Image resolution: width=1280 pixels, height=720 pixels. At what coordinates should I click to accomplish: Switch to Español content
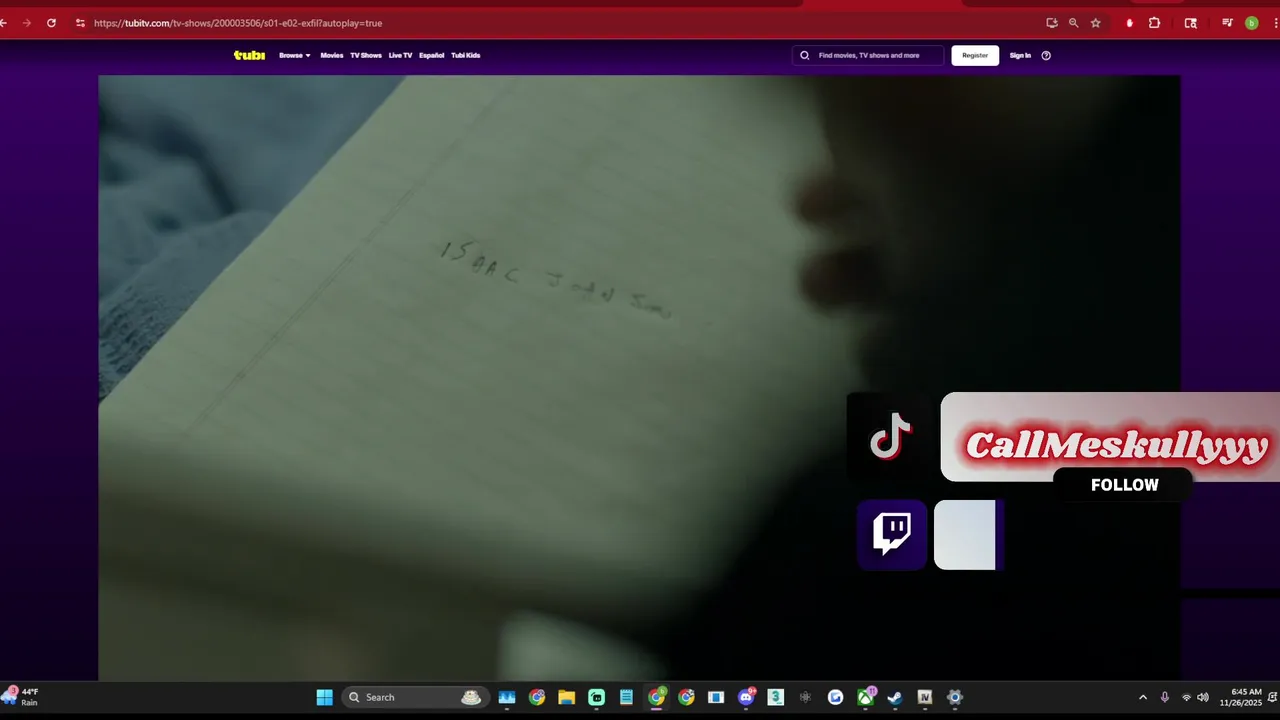(431, 55)
